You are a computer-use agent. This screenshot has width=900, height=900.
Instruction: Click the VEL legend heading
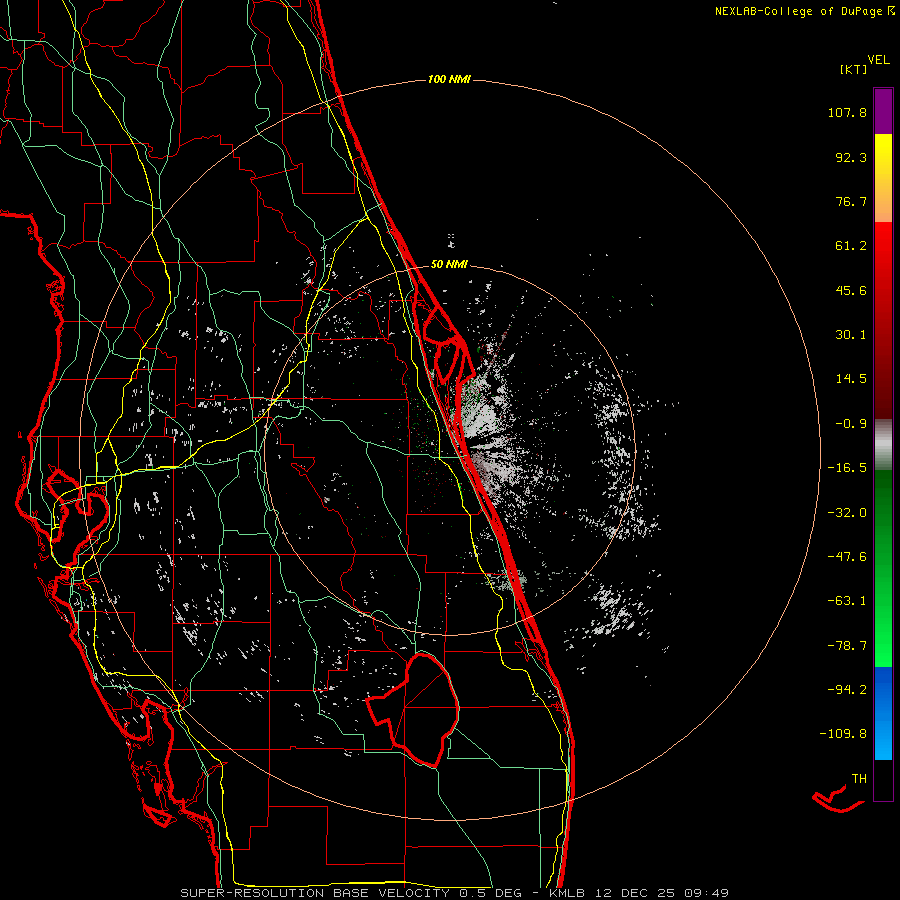coord(878,60)
